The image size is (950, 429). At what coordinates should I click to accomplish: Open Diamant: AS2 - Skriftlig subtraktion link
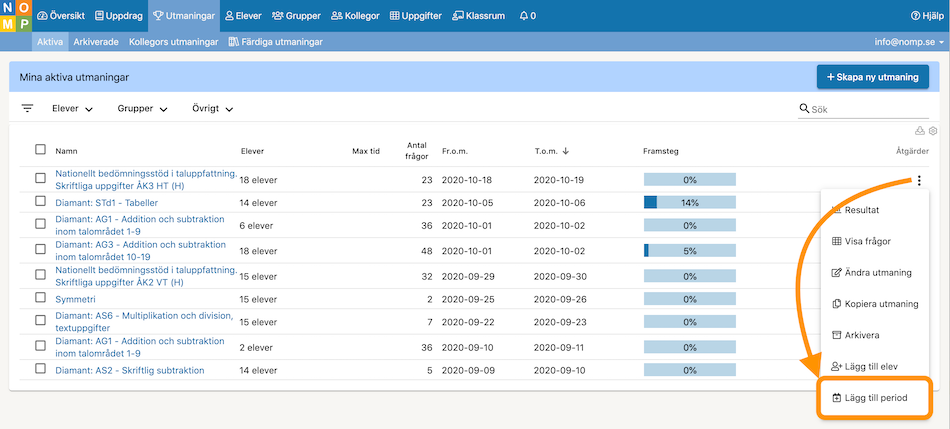[x=130, y=370]
